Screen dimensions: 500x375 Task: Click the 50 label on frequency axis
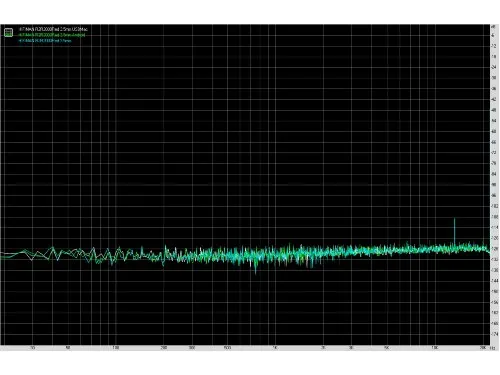pos(67,348)
